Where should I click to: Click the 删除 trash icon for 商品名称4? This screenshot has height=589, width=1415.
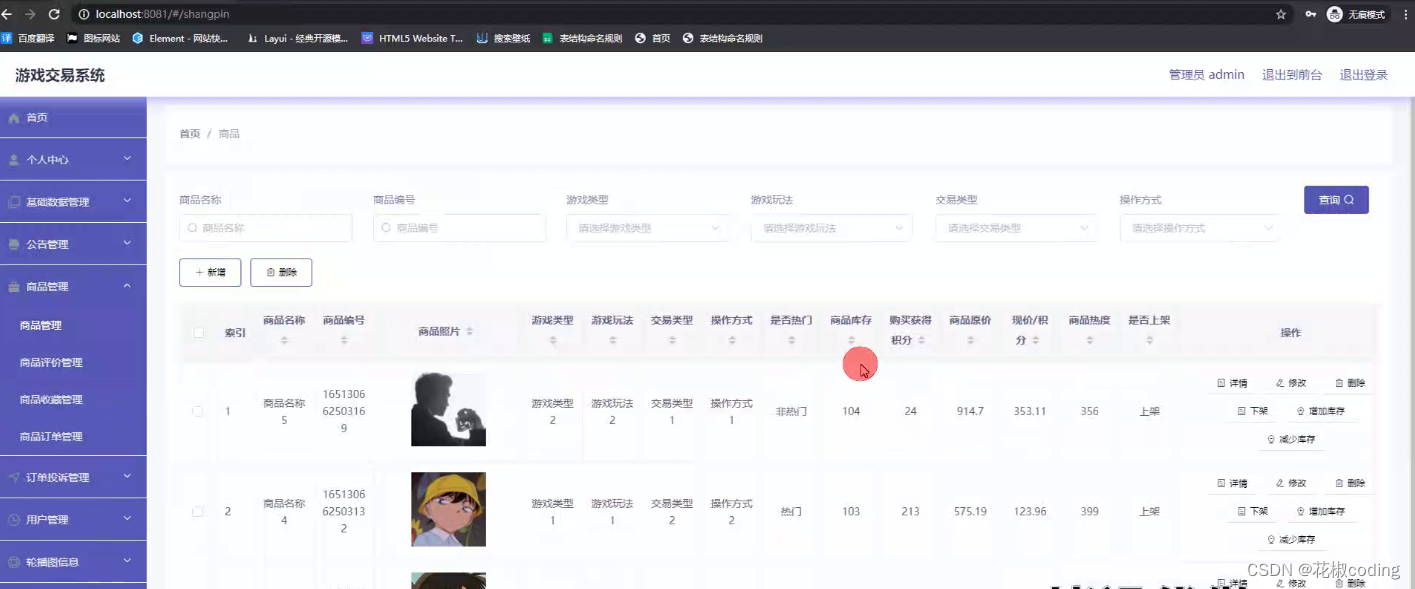point(1339,483)
